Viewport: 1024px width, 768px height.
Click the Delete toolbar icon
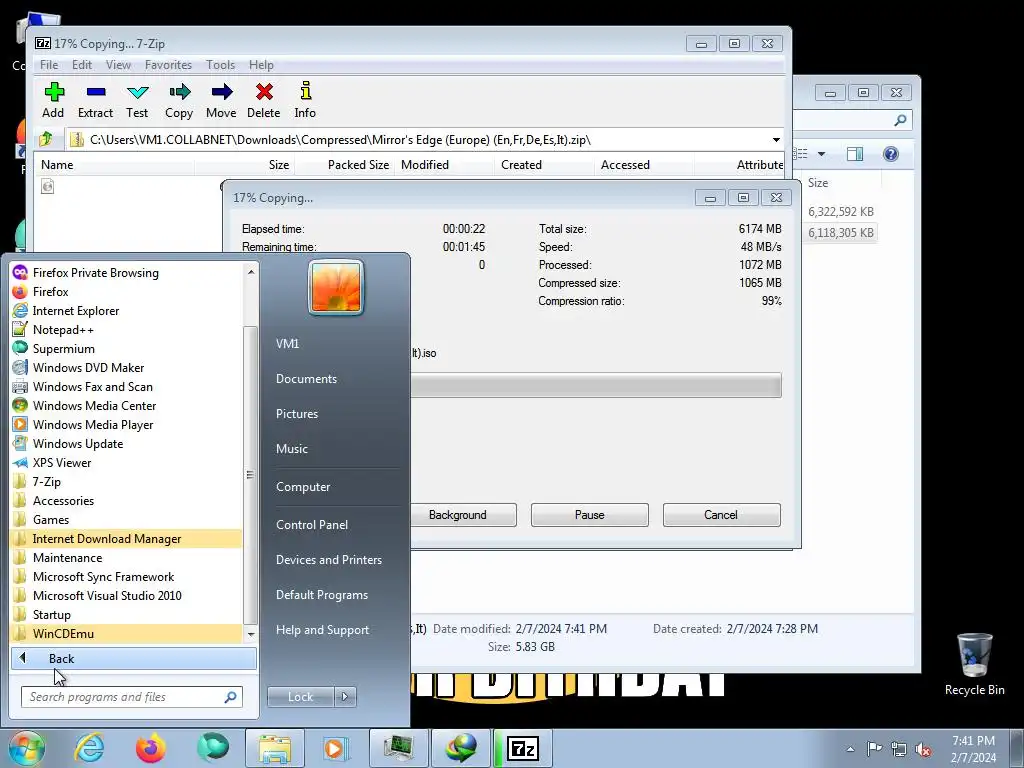[x=264, y=99]
